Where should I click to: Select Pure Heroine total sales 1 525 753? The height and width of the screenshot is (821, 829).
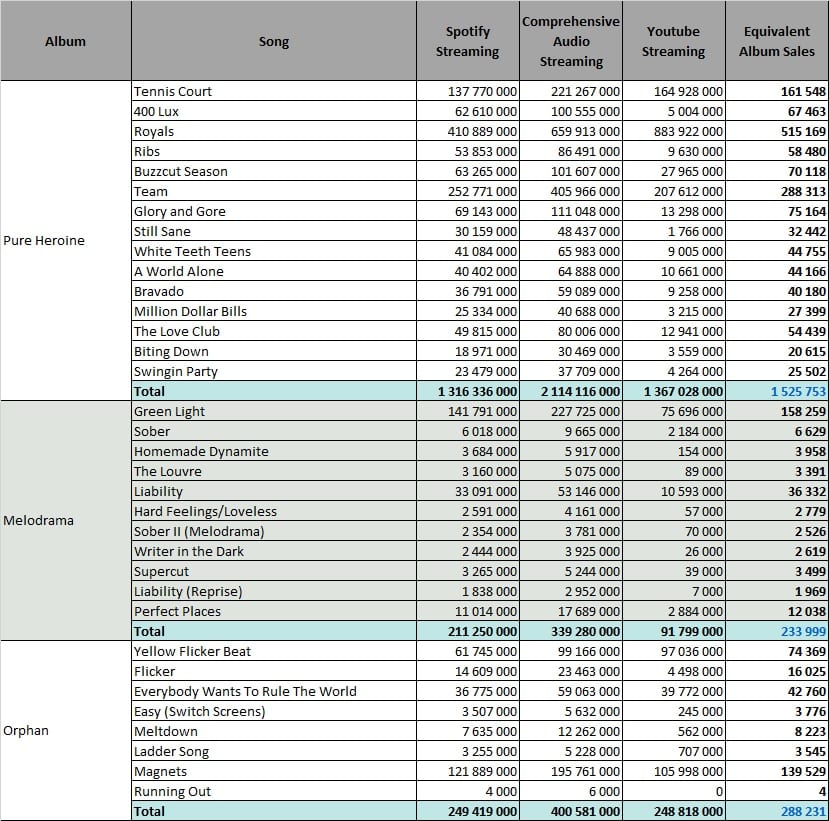tap(777, 391)
